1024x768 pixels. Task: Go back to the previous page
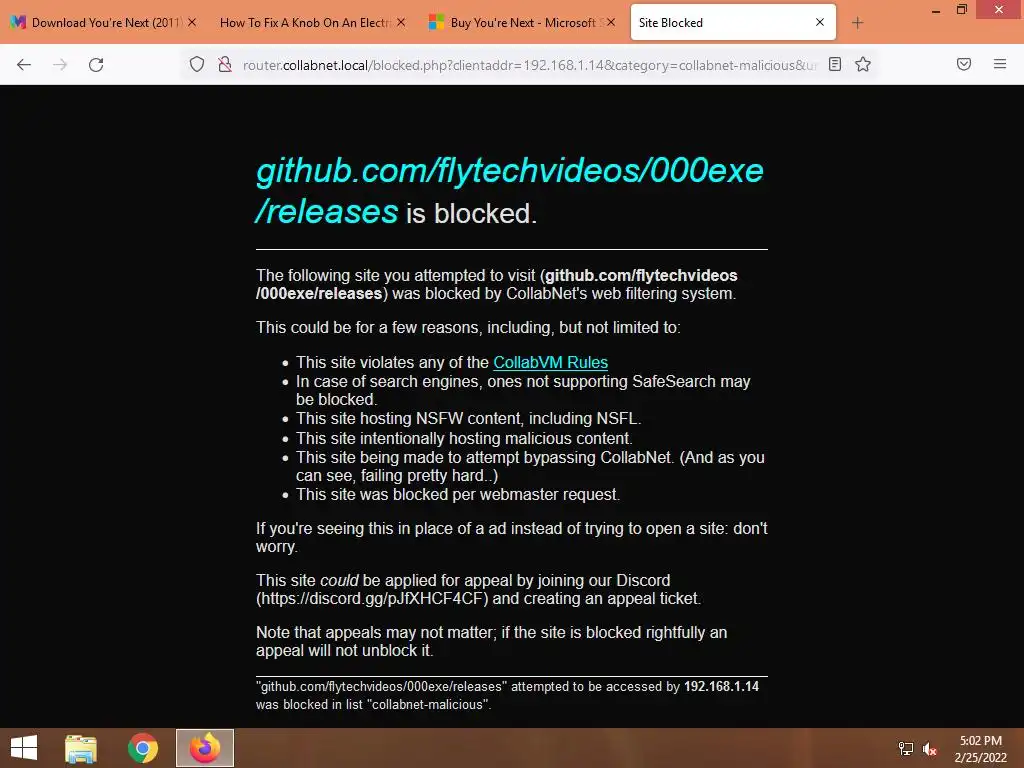pos(24,64)
